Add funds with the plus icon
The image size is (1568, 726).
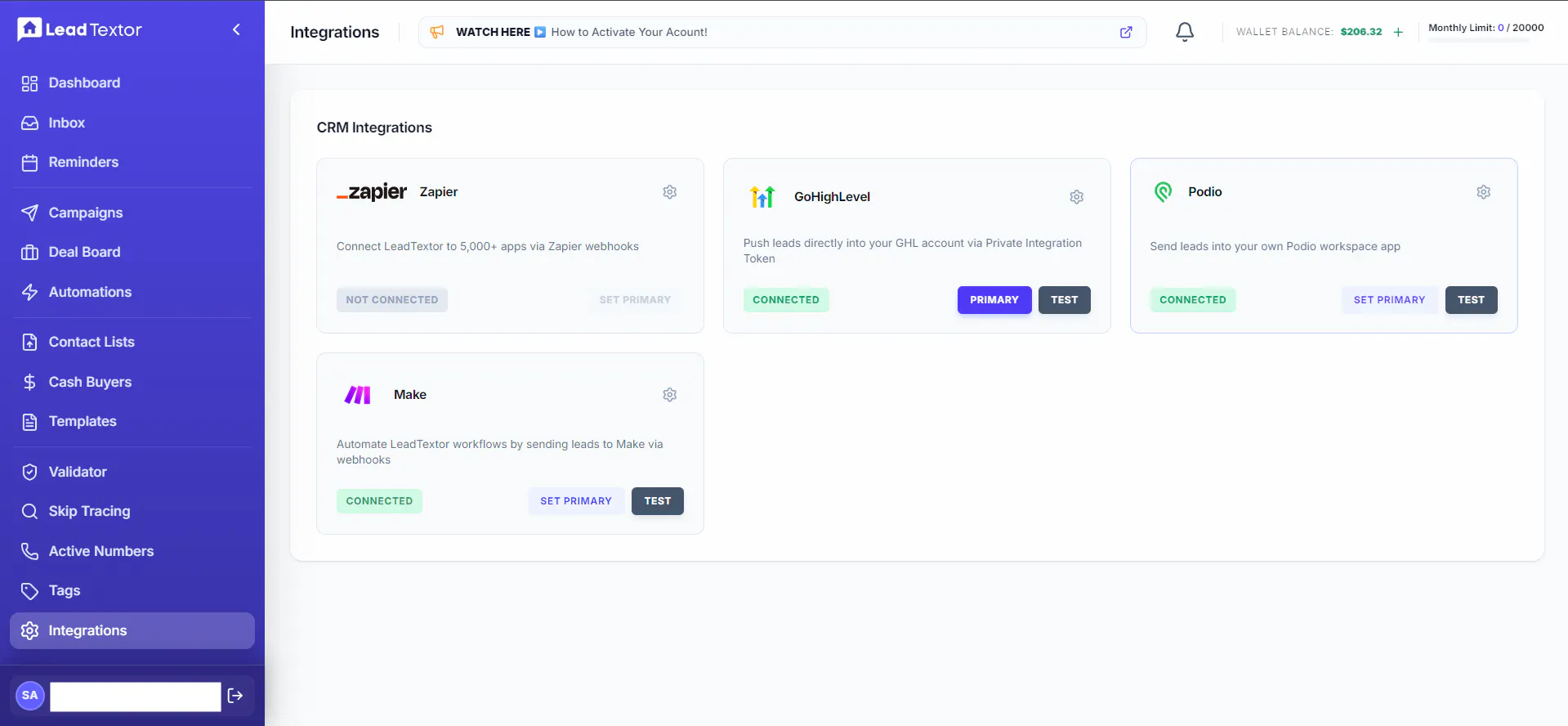[x=1398, y=32]
